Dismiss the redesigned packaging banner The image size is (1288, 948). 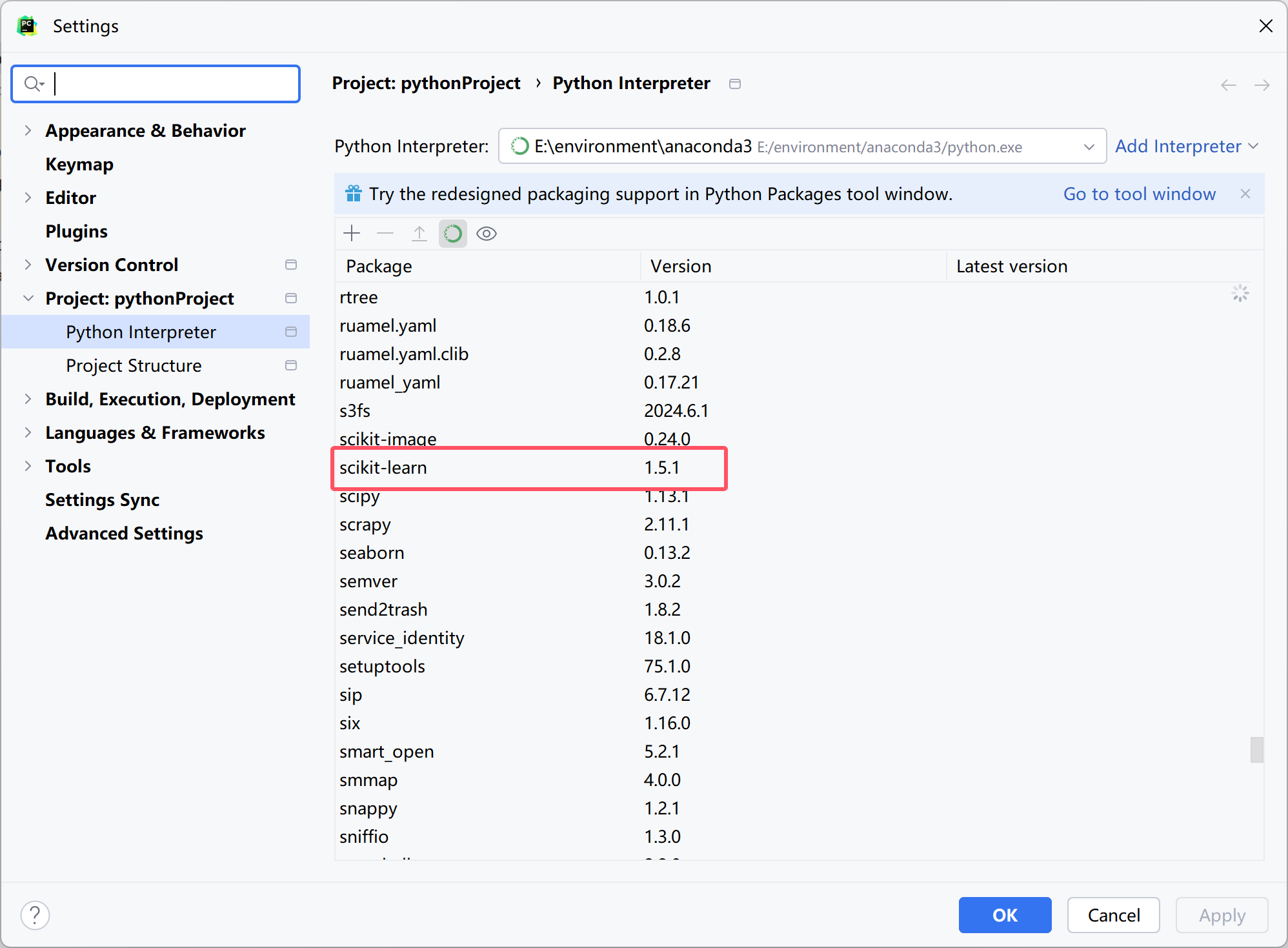pos(1245,194)
